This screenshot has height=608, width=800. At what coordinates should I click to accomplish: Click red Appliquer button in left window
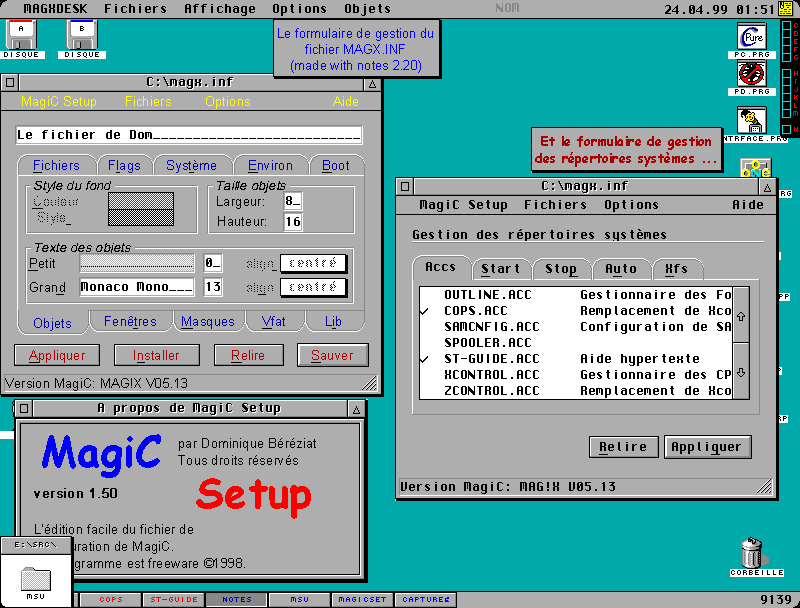click(x=57, y=355)
